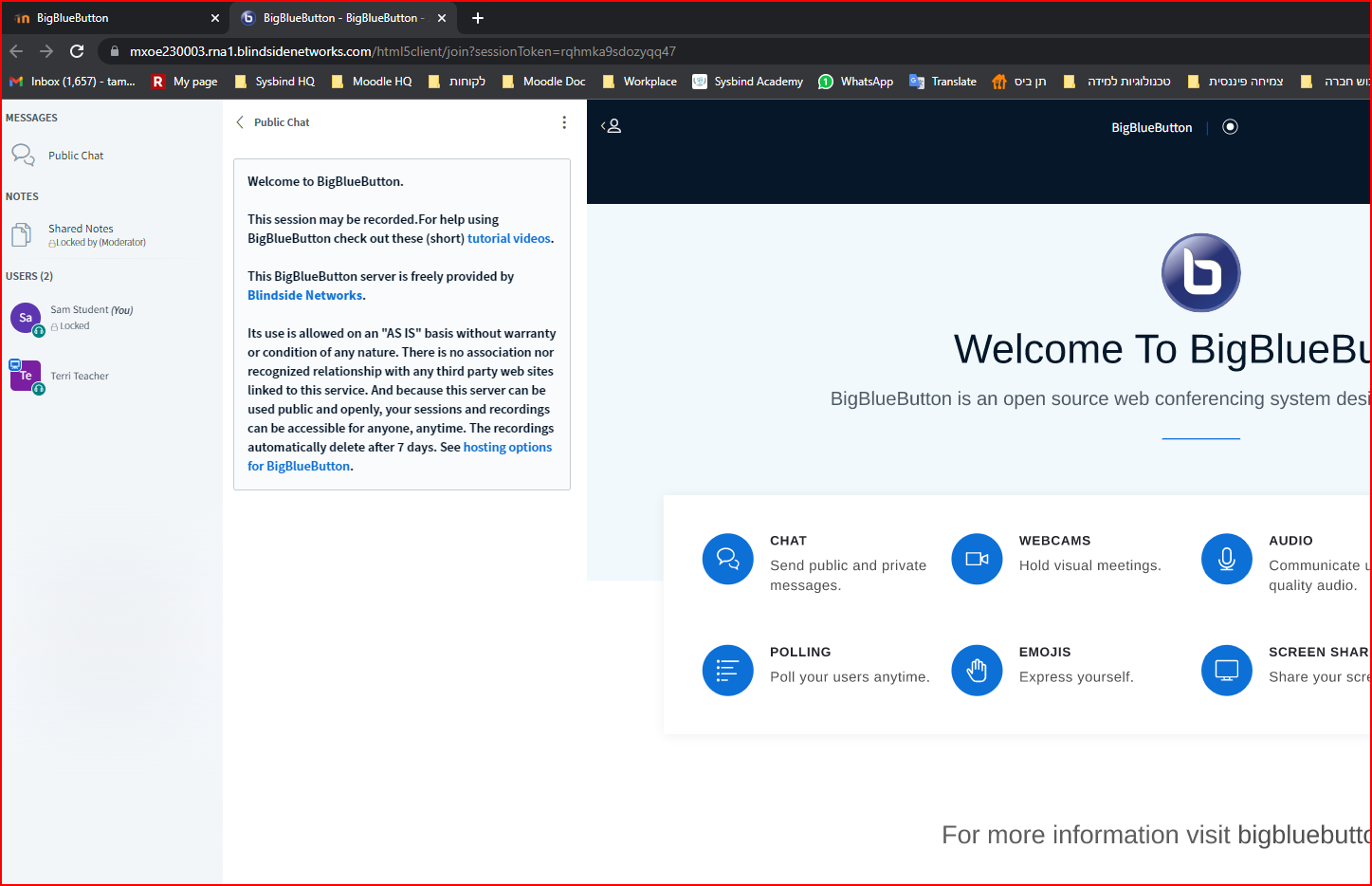Click the MESSAGES section header
Viewport: 1372px width, 886px height.
click(31, 118)
